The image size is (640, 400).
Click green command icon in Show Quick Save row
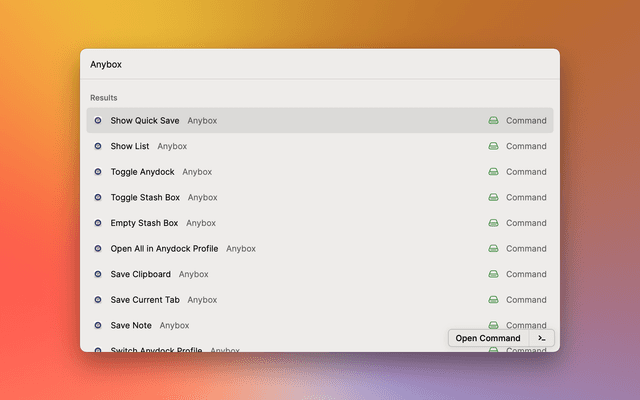[x=493, y=121]
